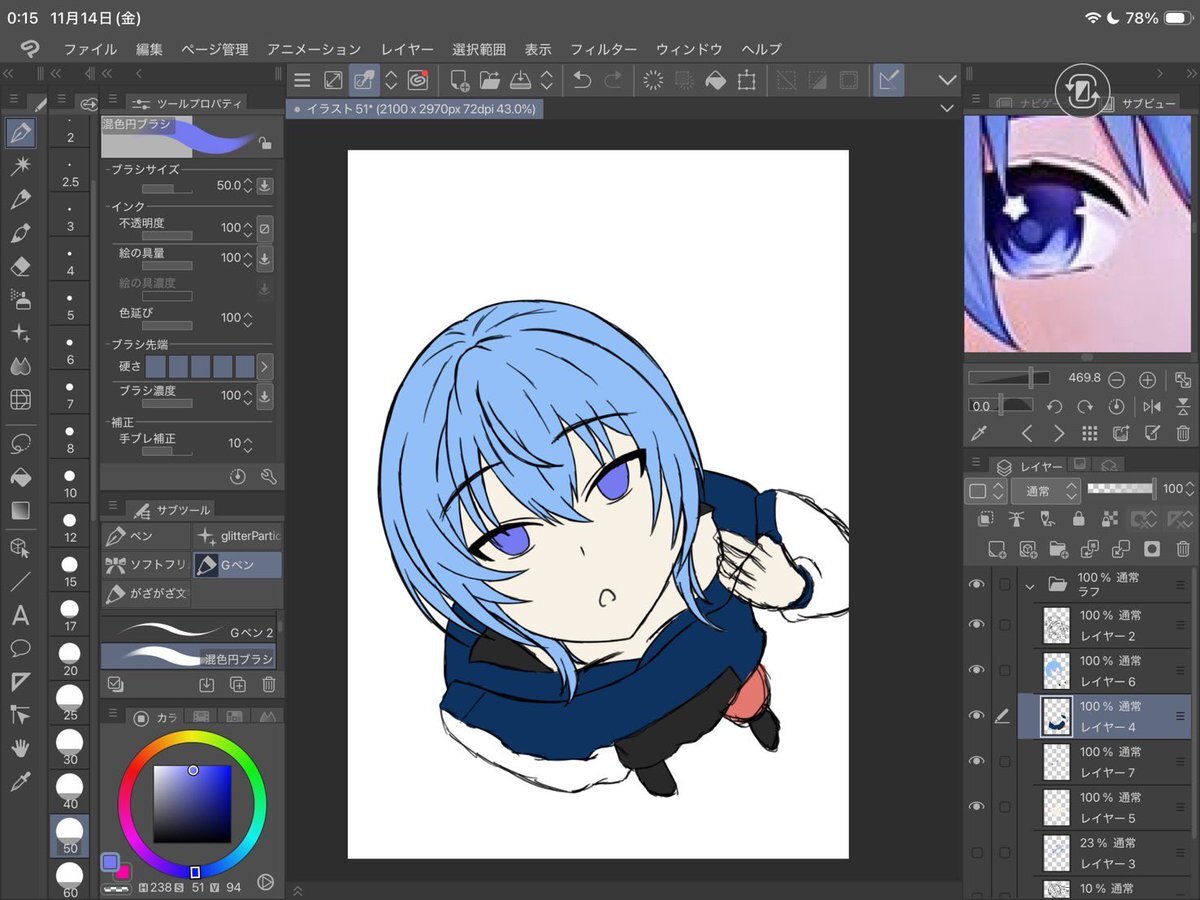Select the Hand move tool
1200x900 pixels.
(20, 748)
